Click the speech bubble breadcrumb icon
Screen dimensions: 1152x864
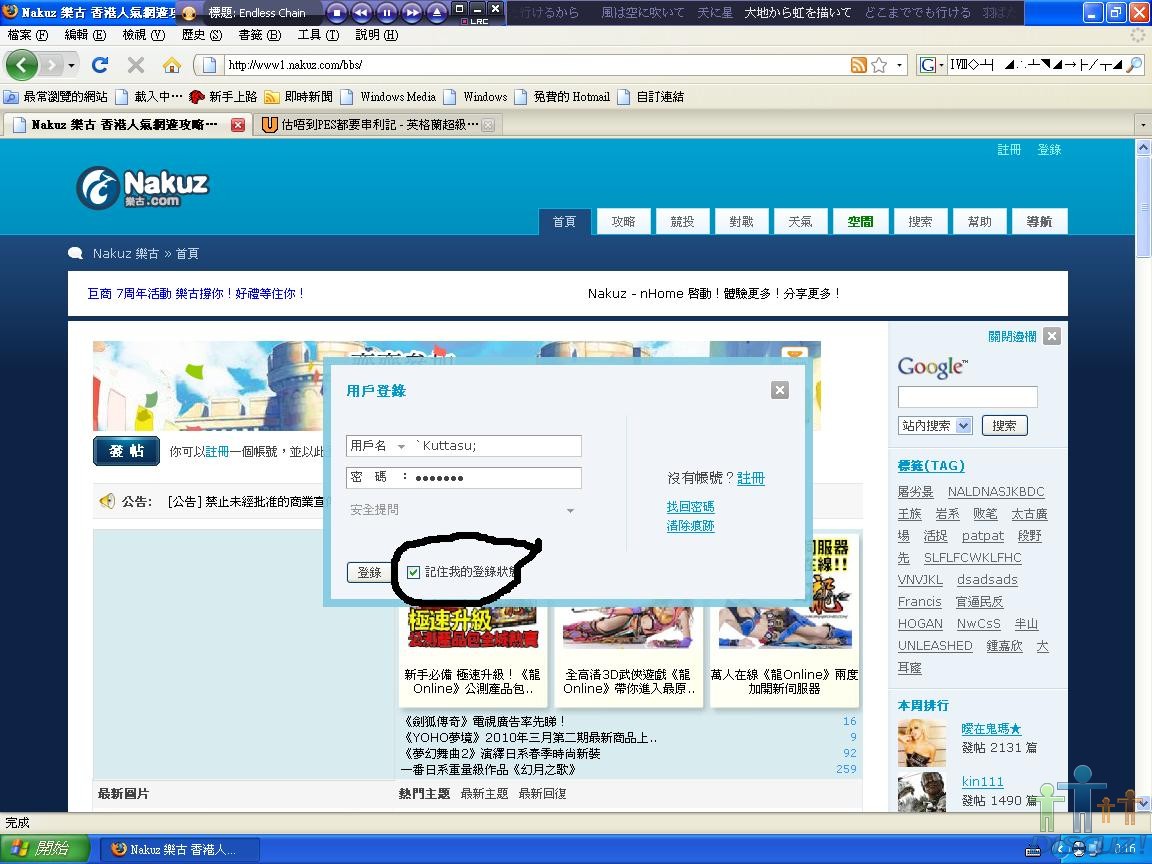[75, 253]
